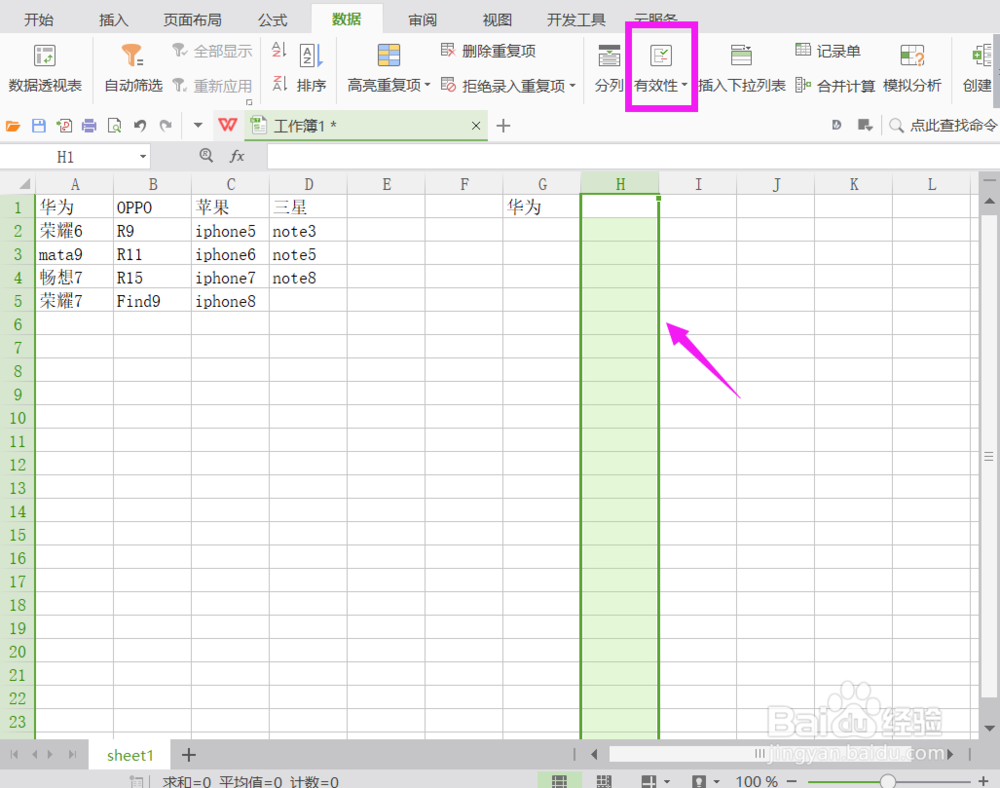Redo the last action
The height and width of the screenshot is (788, 1000).
(x=166, y=126)
